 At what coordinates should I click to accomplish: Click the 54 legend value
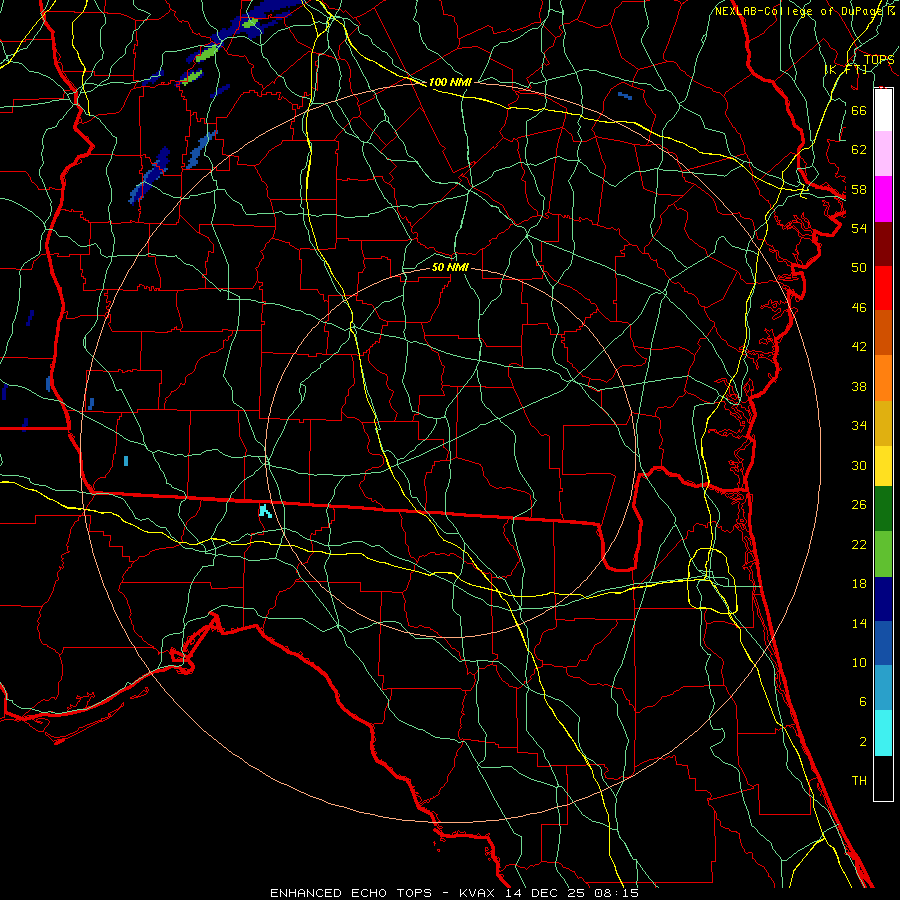(859, 228)
